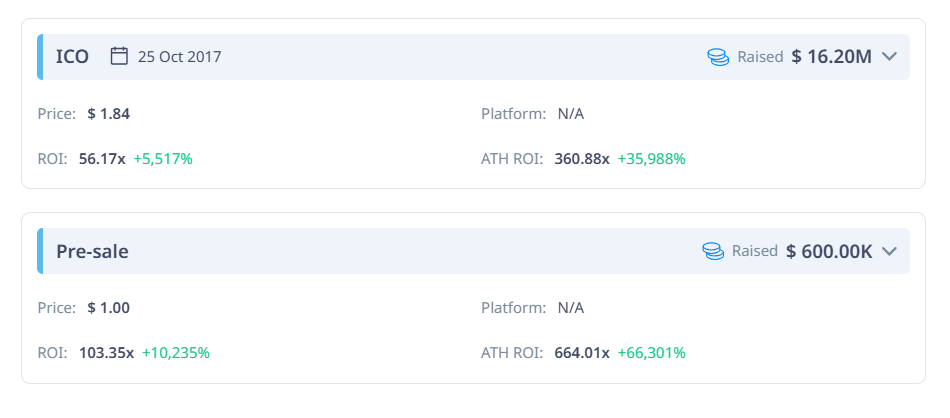Screen dimensions: 950x418
Task: Click the Pre-sale price value $ 1.00
Action: pos(109,308)
